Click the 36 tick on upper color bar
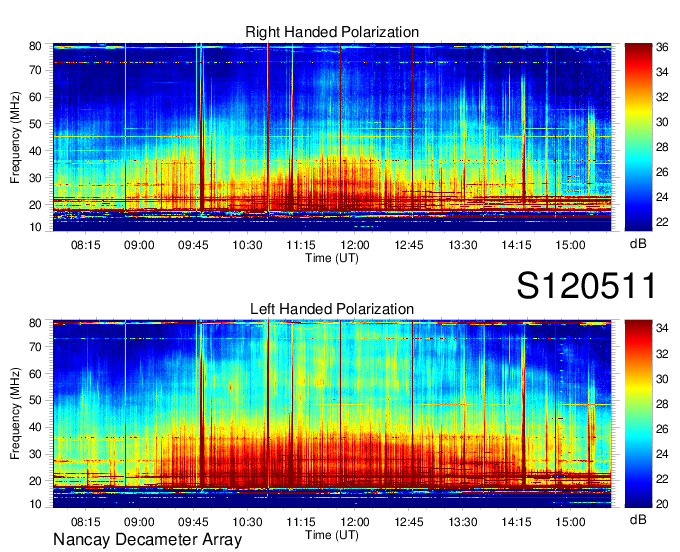680x552 pixels. pos(662,47)
